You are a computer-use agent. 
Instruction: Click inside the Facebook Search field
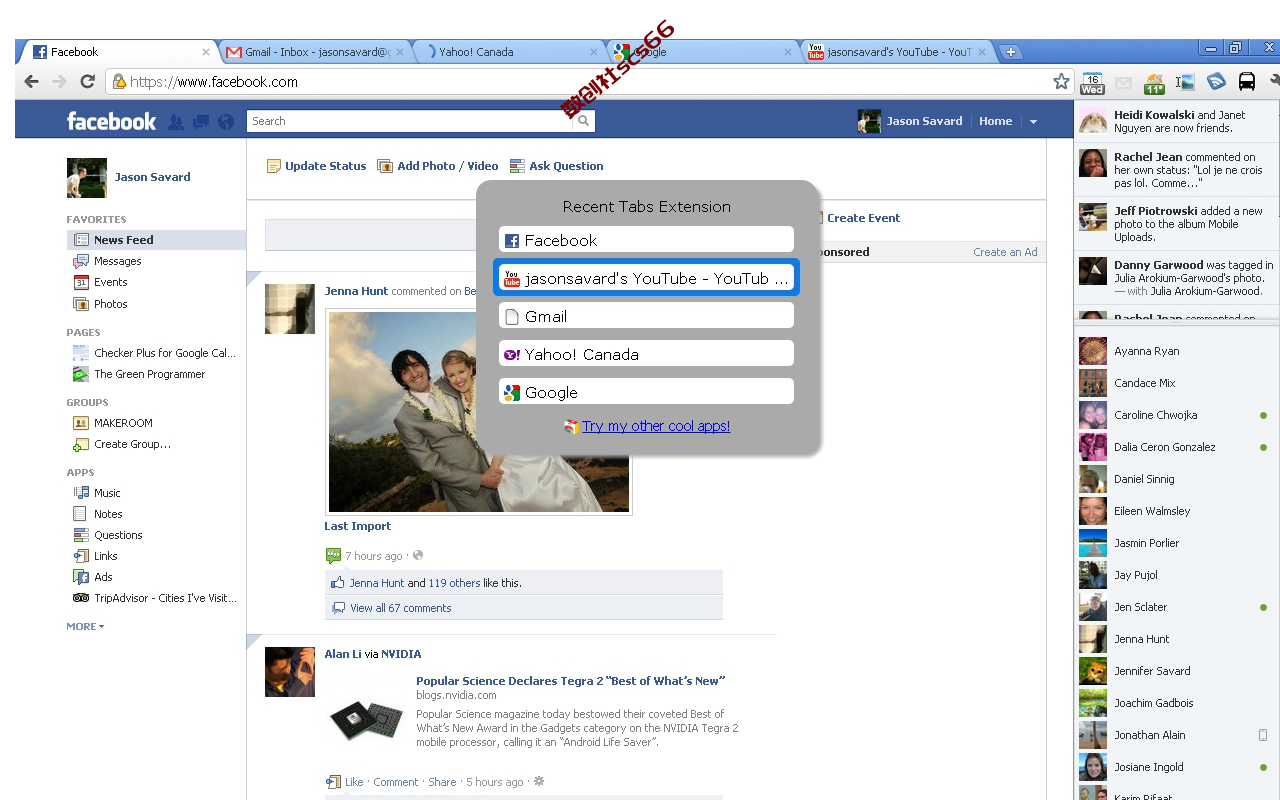[410, 121]
